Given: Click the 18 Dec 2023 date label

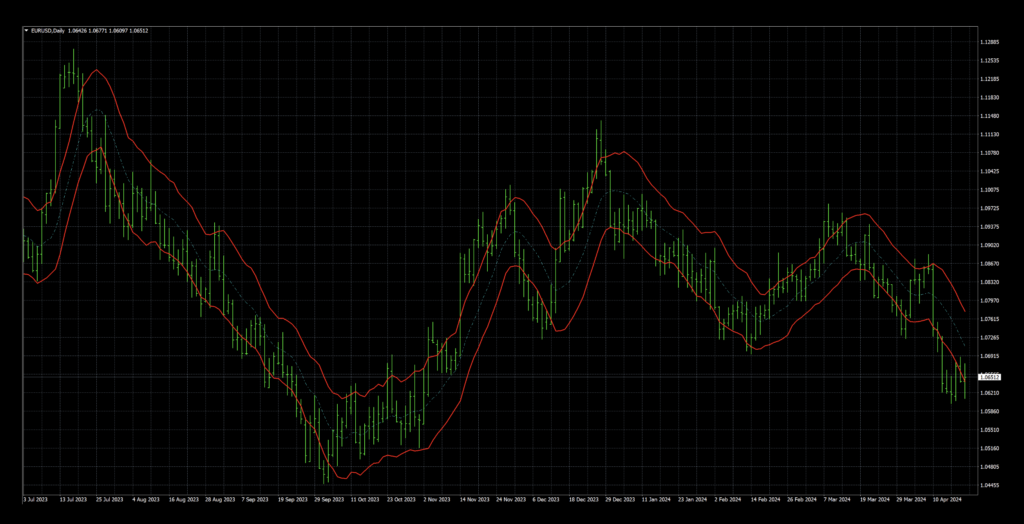Looking at the screenshot, I should click(585, 498).
